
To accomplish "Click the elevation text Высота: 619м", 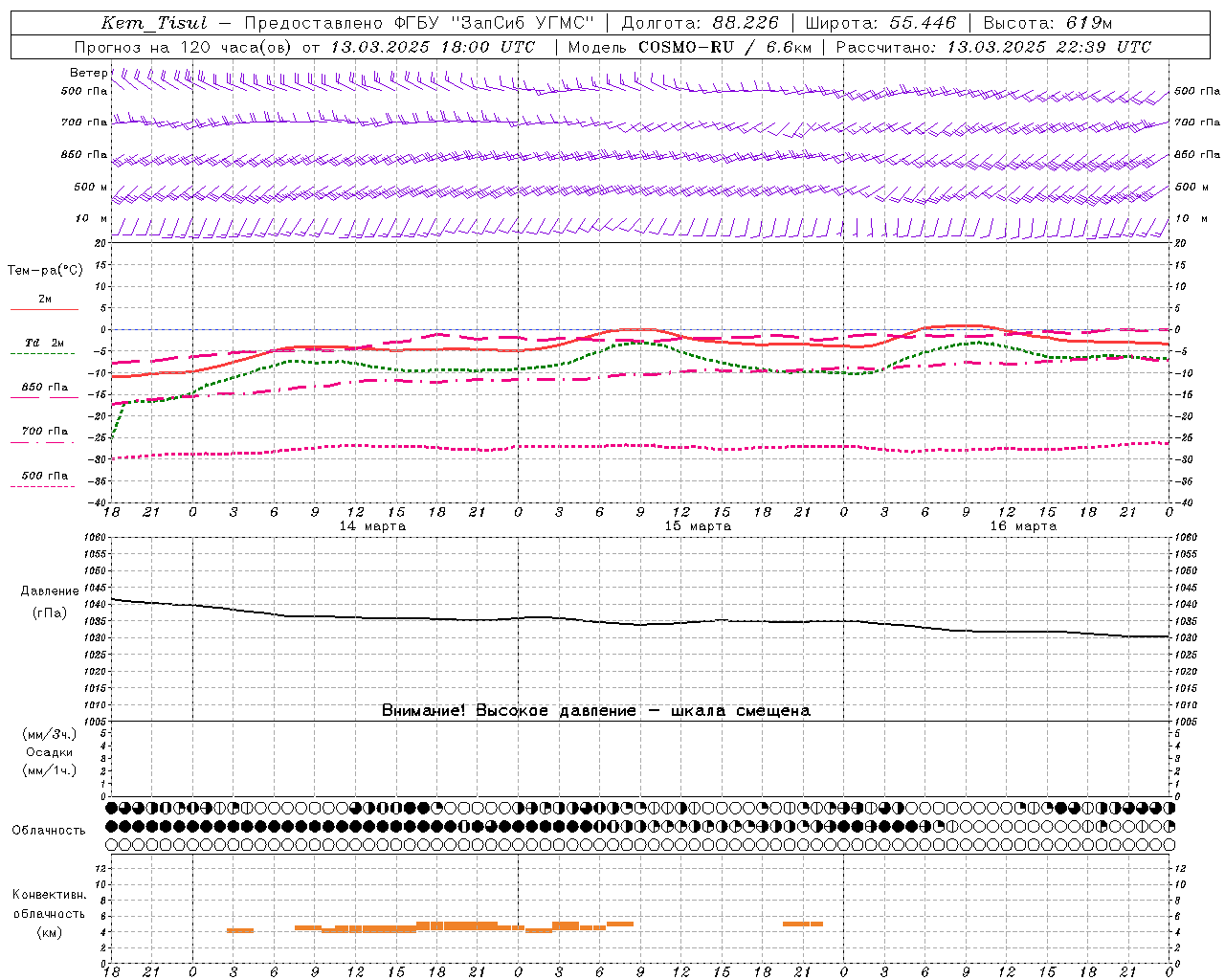I will pyautogui.click(x=1048, y=23).
